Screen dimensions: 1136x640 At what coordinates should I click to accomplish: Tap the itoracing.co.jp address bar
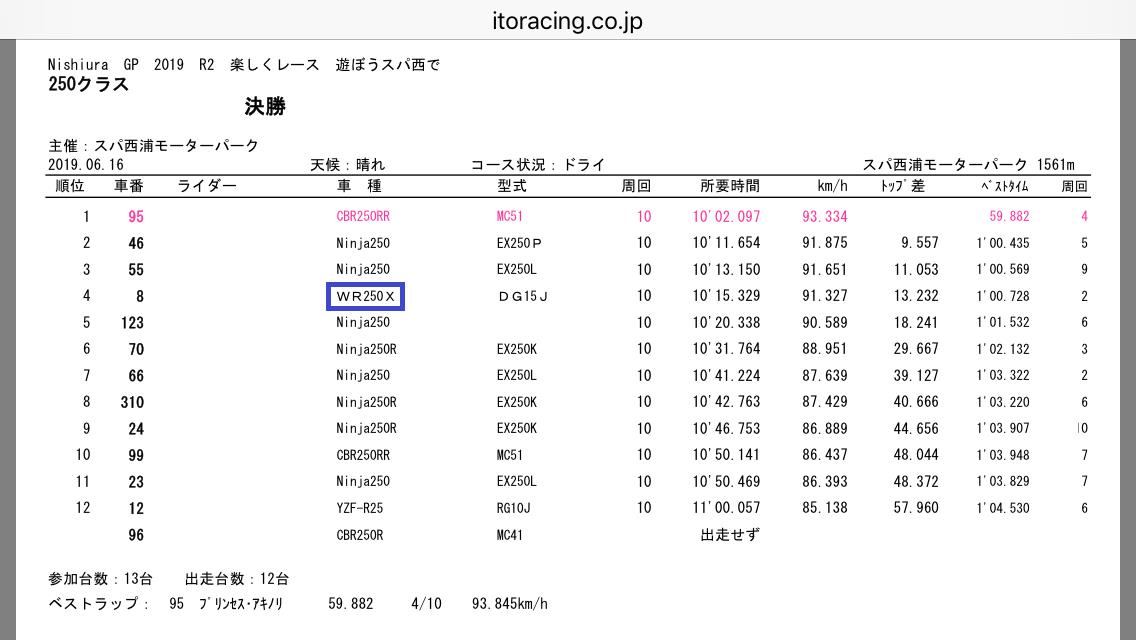tap(567, 20)
